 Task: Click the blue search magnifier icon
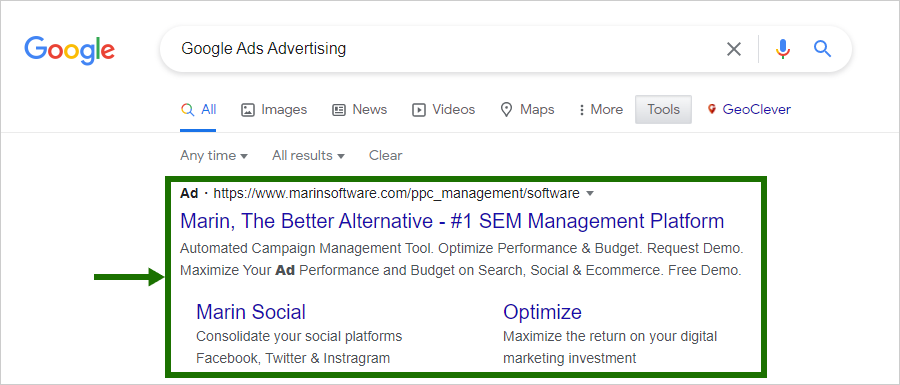(823, 49)
